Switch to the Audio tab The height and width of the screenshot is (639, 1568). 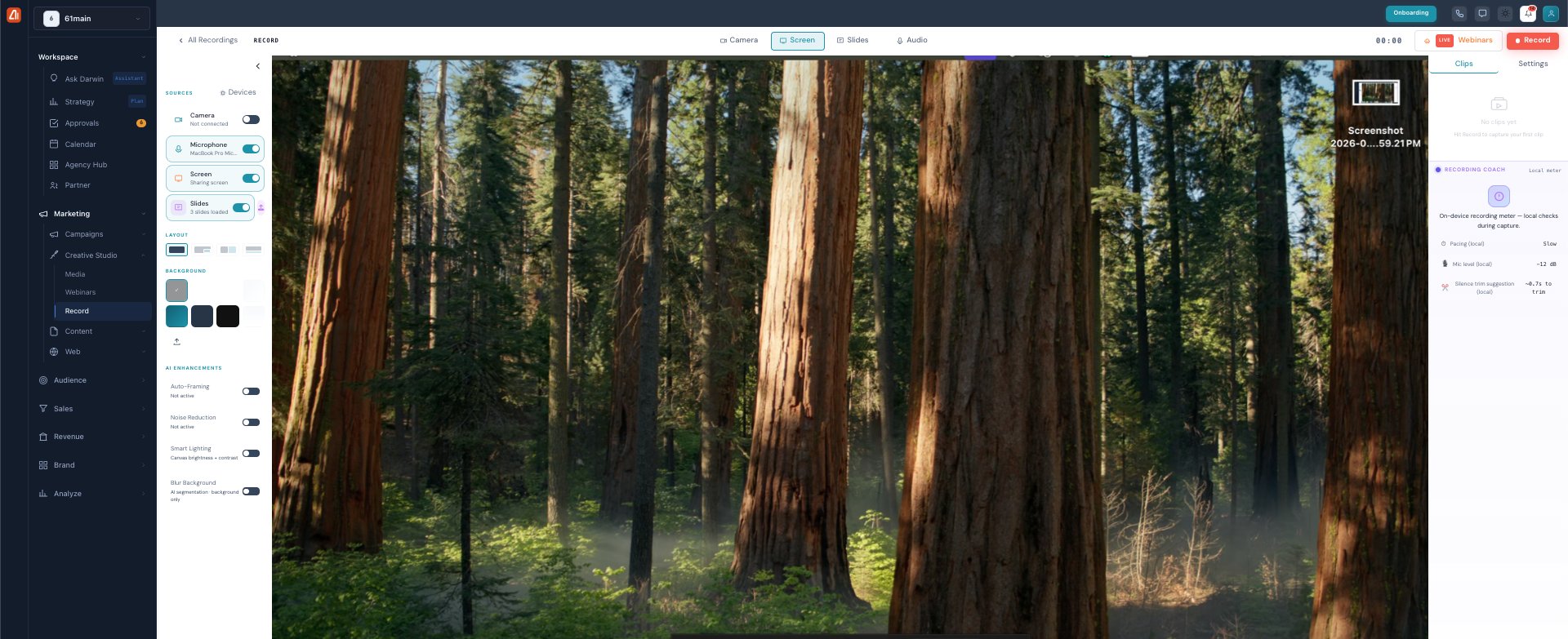pos(911,40)
